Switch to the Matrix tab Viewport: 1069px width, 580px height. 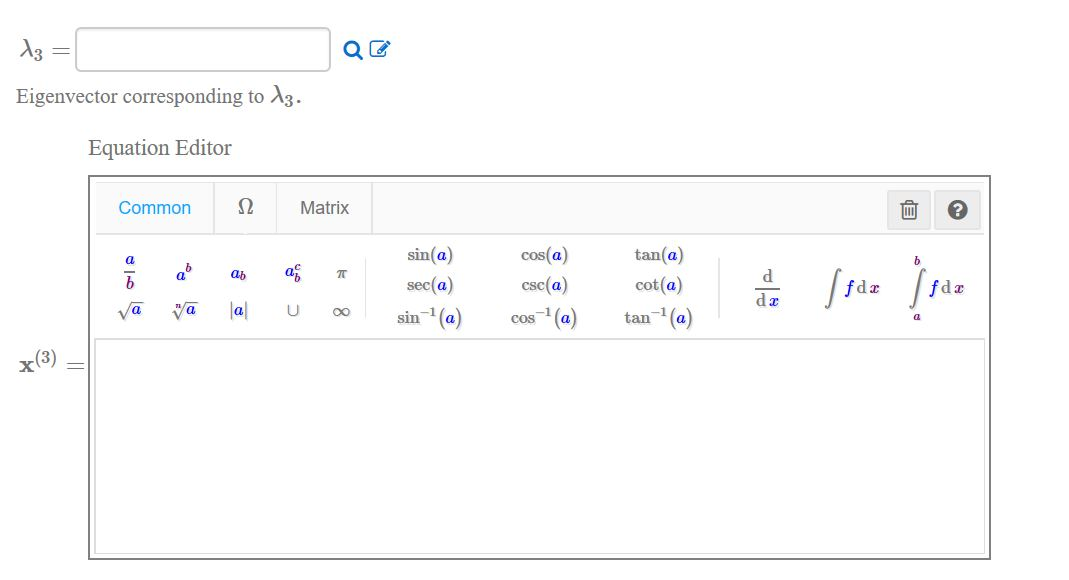[324, 208]
